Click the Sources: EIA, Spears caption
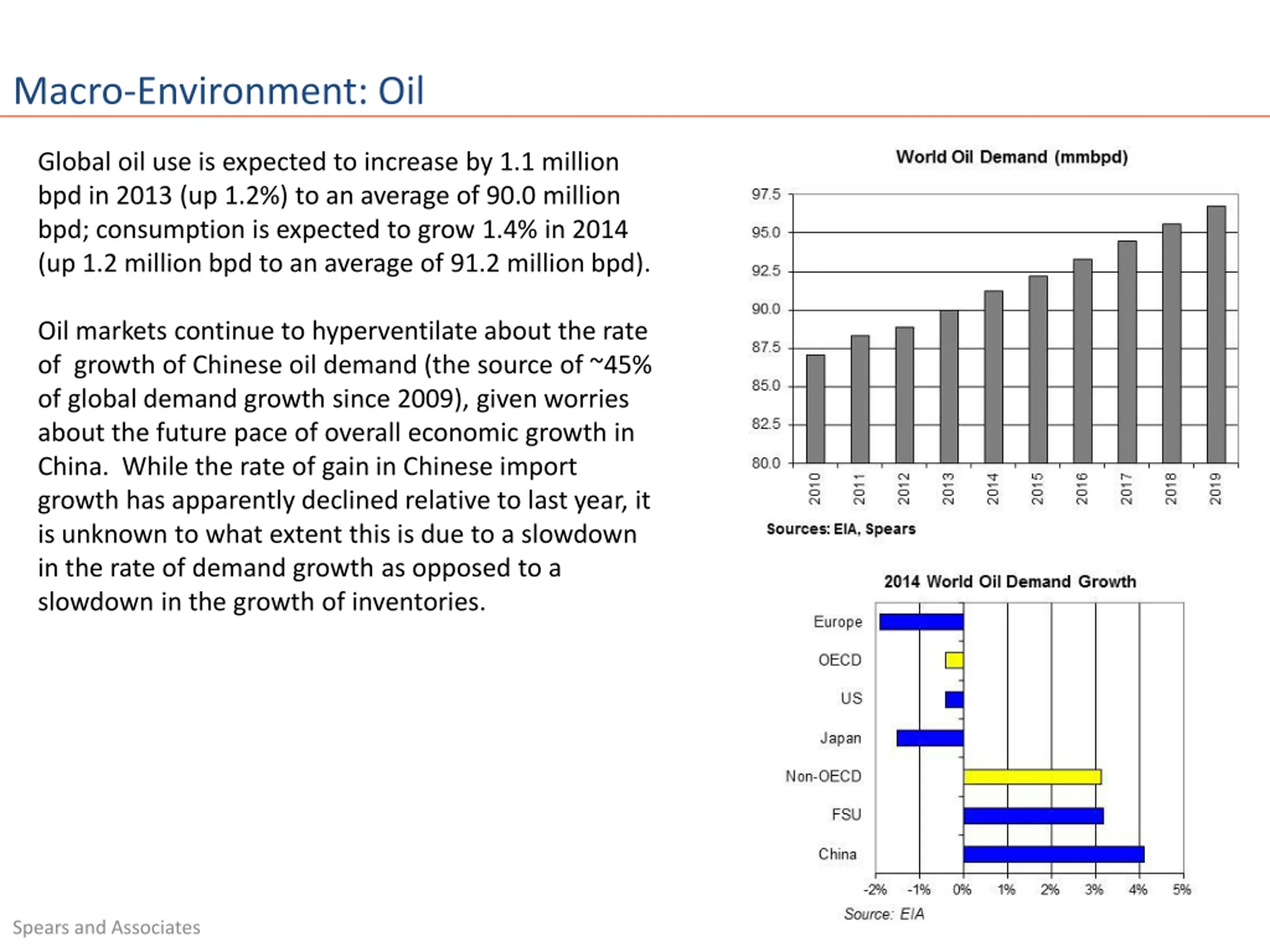Screen dimensions: 1270x952 coord(840,529)
